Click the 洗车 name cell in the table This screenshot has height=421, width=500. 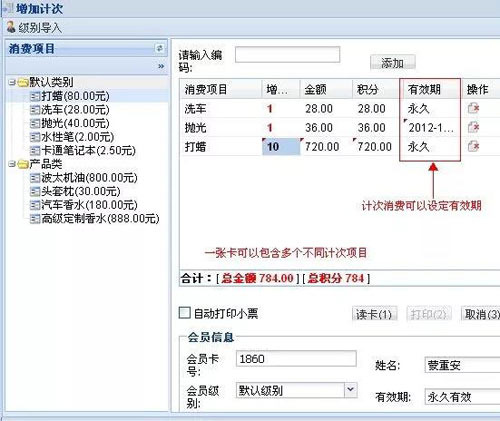pyautogui.click(x=220, y=109)
